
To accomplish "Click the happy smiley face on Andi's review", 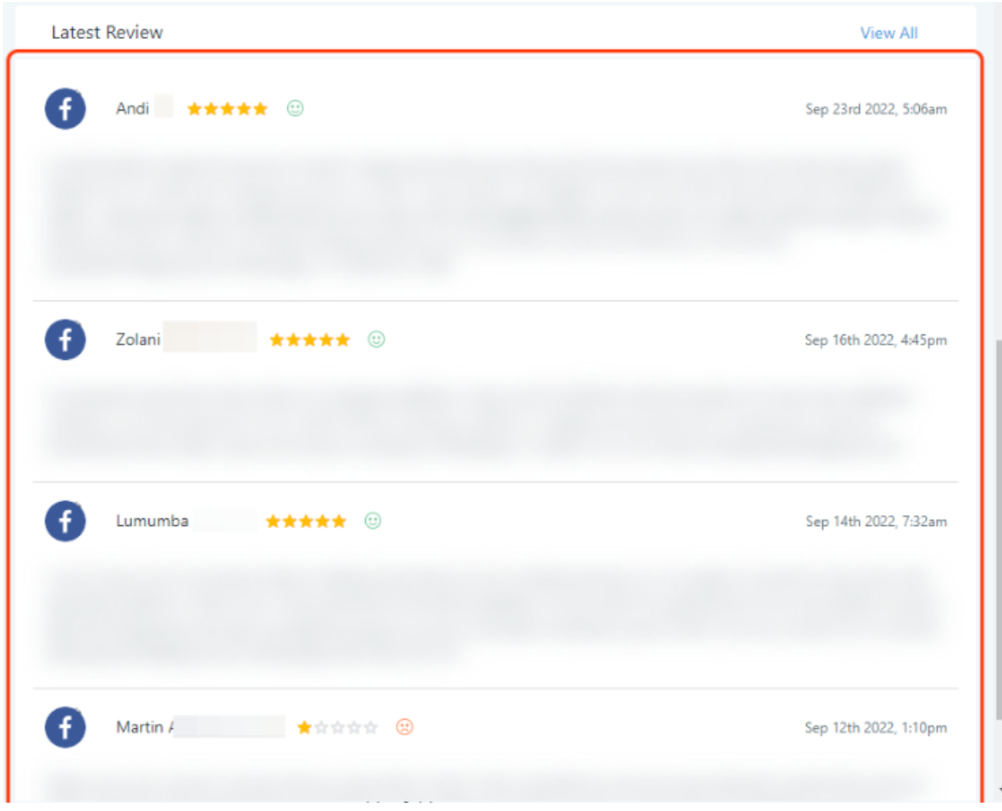I will pos(295,108).
